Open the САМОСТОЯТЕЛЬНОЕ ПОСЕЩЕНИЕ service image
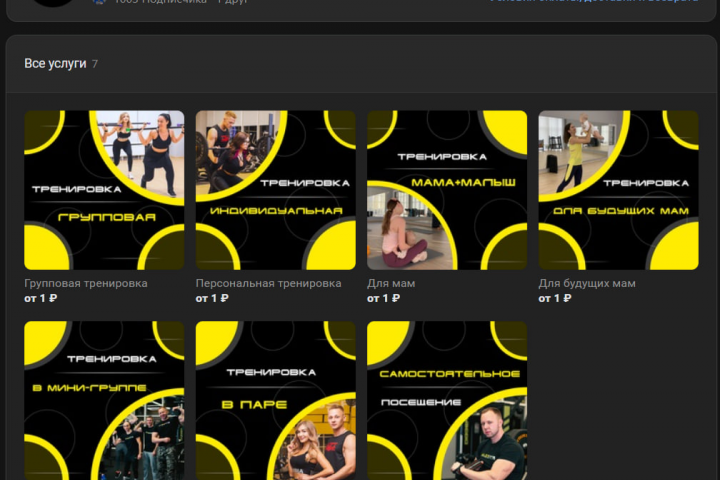Screen dimensions: 720x480 [447, 401]
